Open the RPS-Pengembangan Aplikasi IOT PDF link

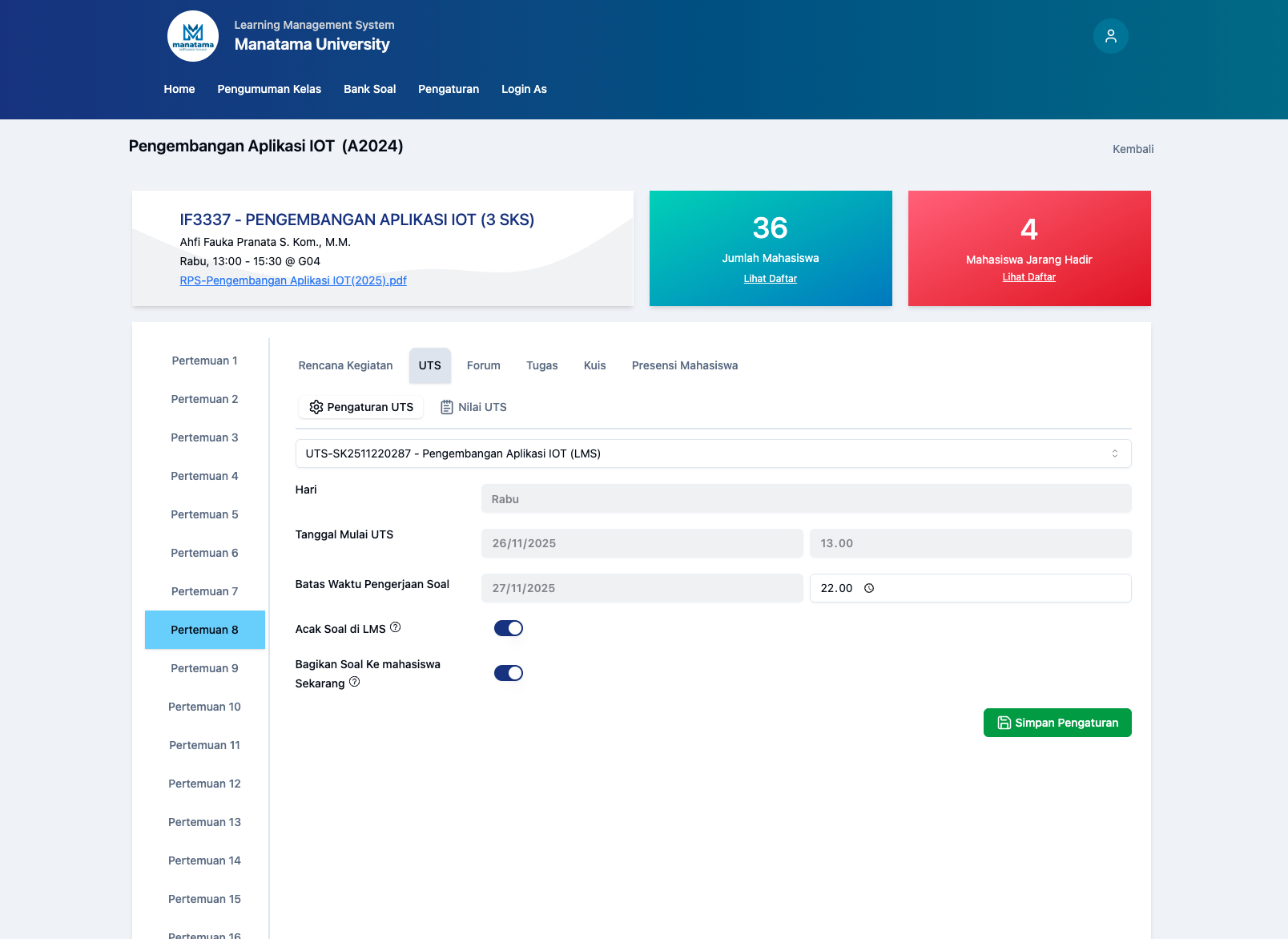coord(293,280)
